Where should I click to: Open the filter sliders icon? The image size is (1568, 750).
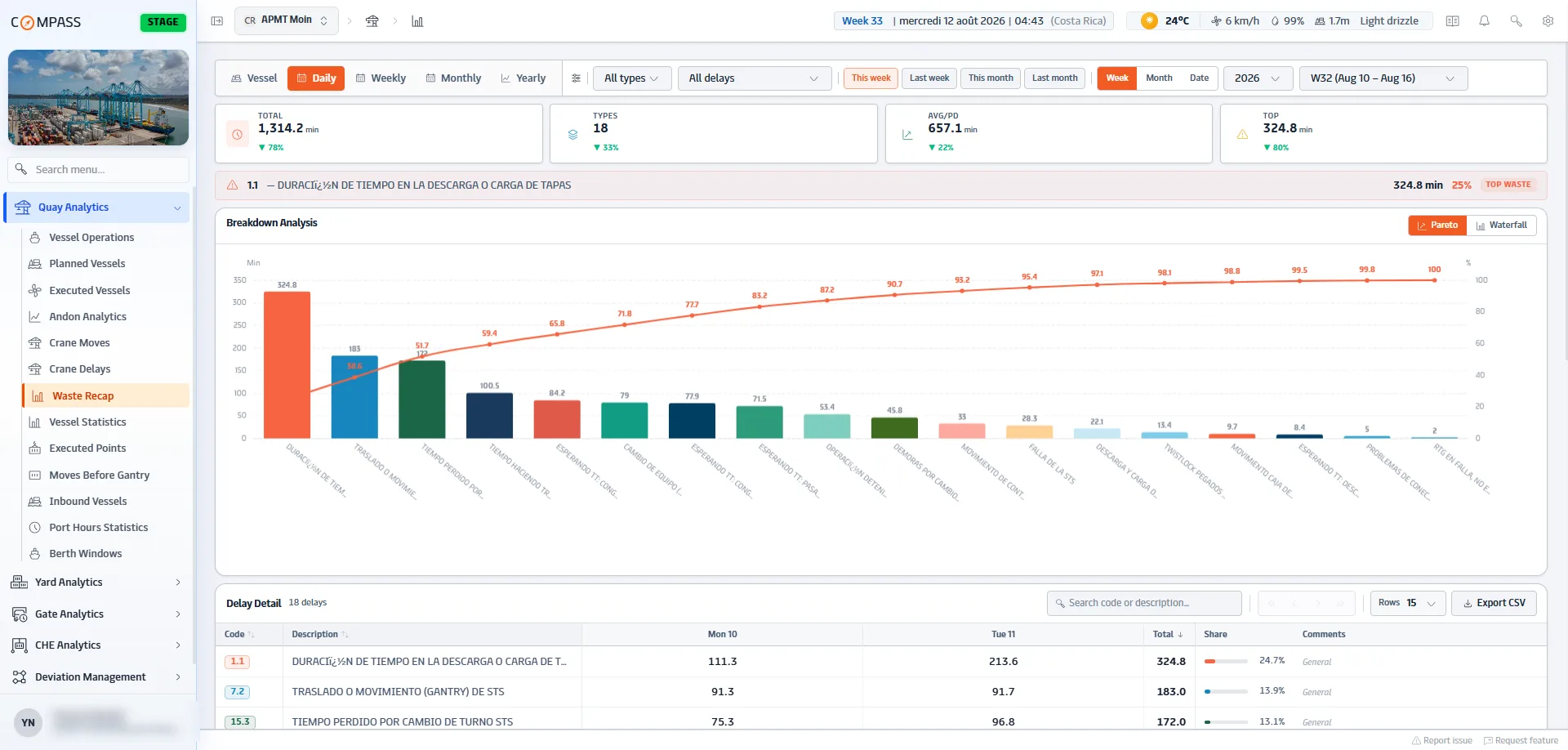coord(577,78)
